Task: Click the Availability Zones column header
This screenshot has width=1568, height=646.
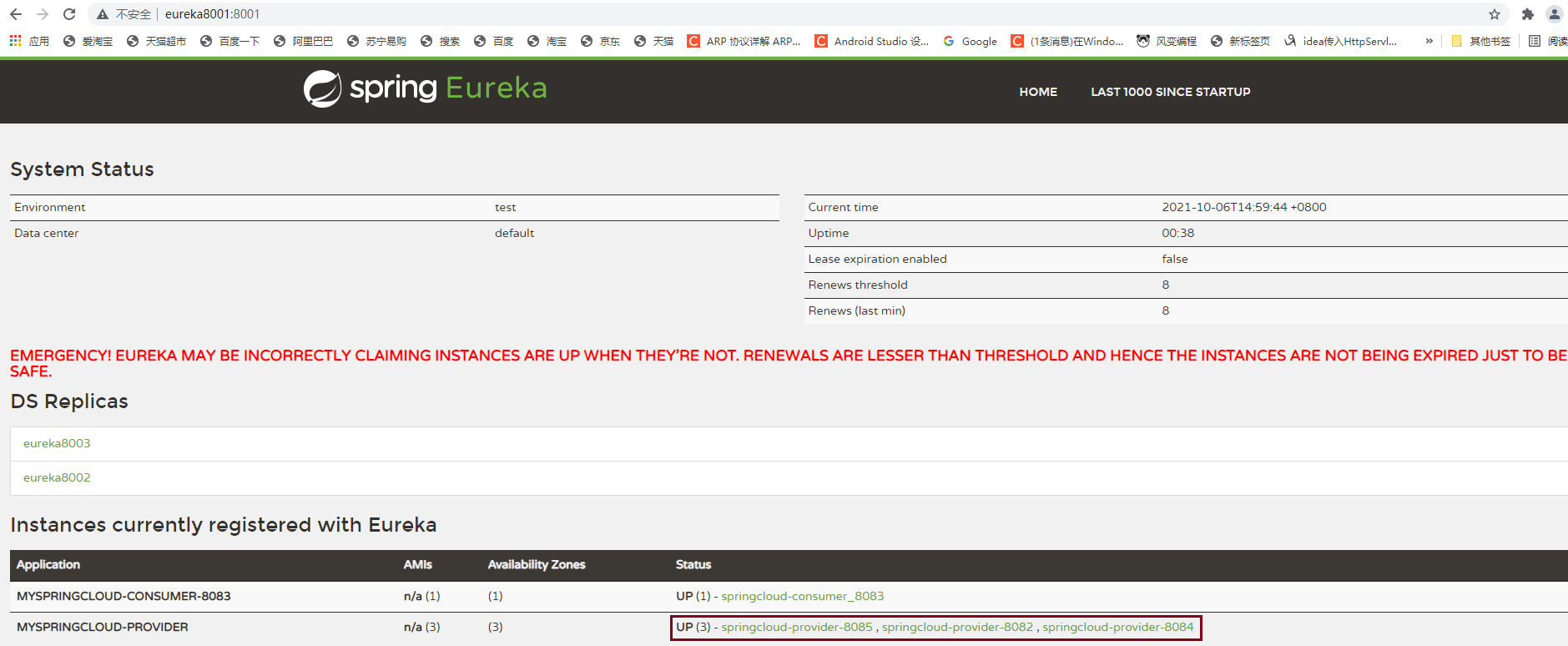Action: [x=537, y=565]
